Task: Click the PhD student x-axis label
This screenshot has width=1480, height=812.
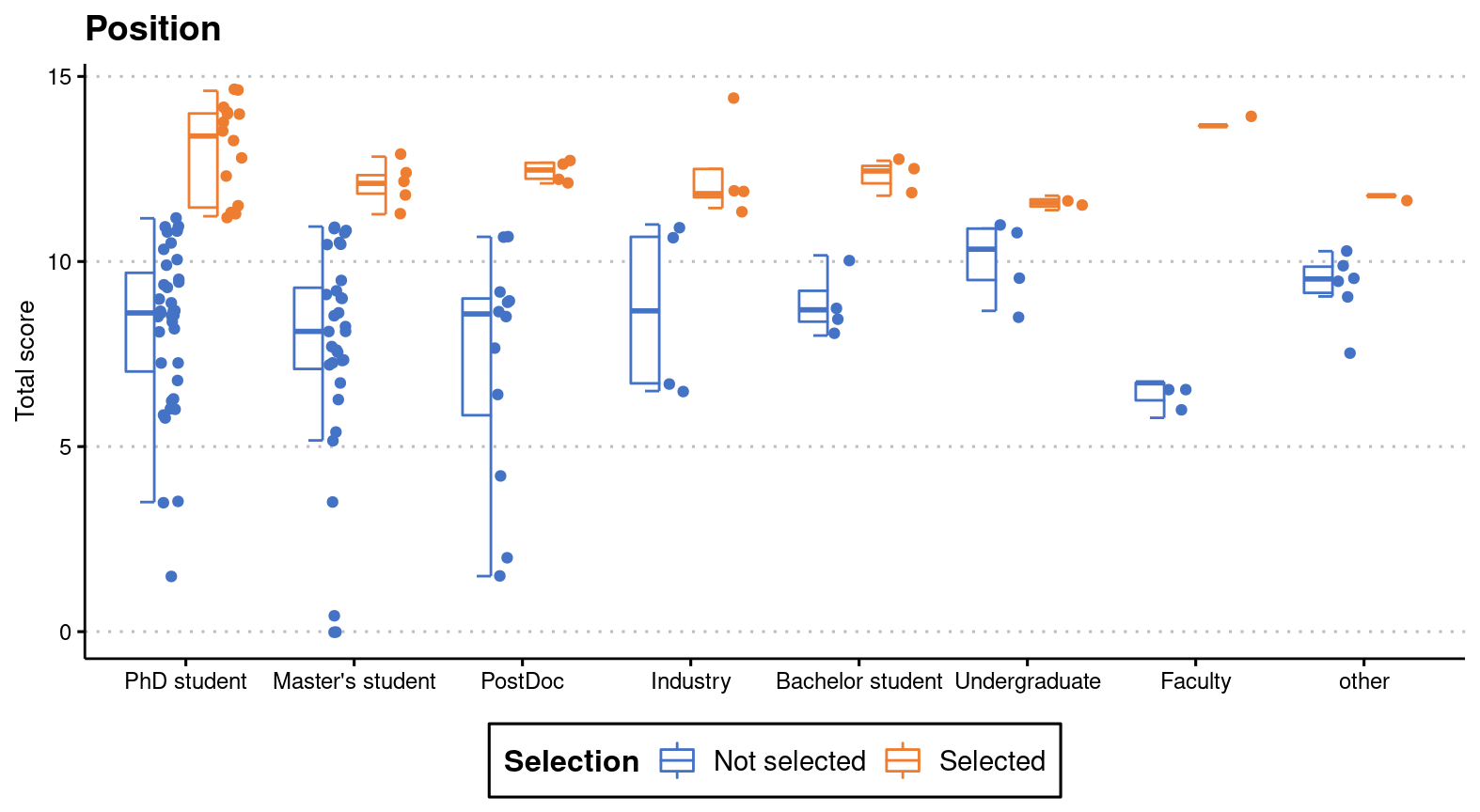Action: point(185,681)
